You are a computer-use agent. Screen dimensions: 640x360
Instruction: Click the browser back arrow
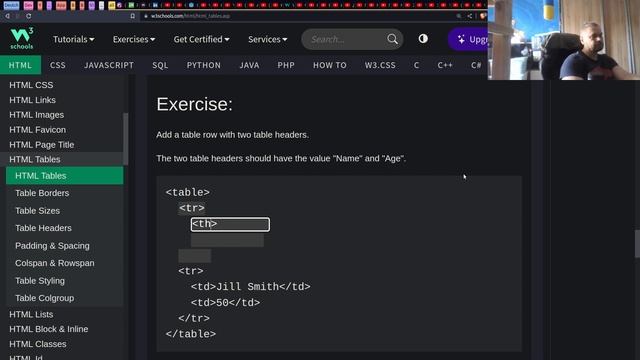point(7,16)
